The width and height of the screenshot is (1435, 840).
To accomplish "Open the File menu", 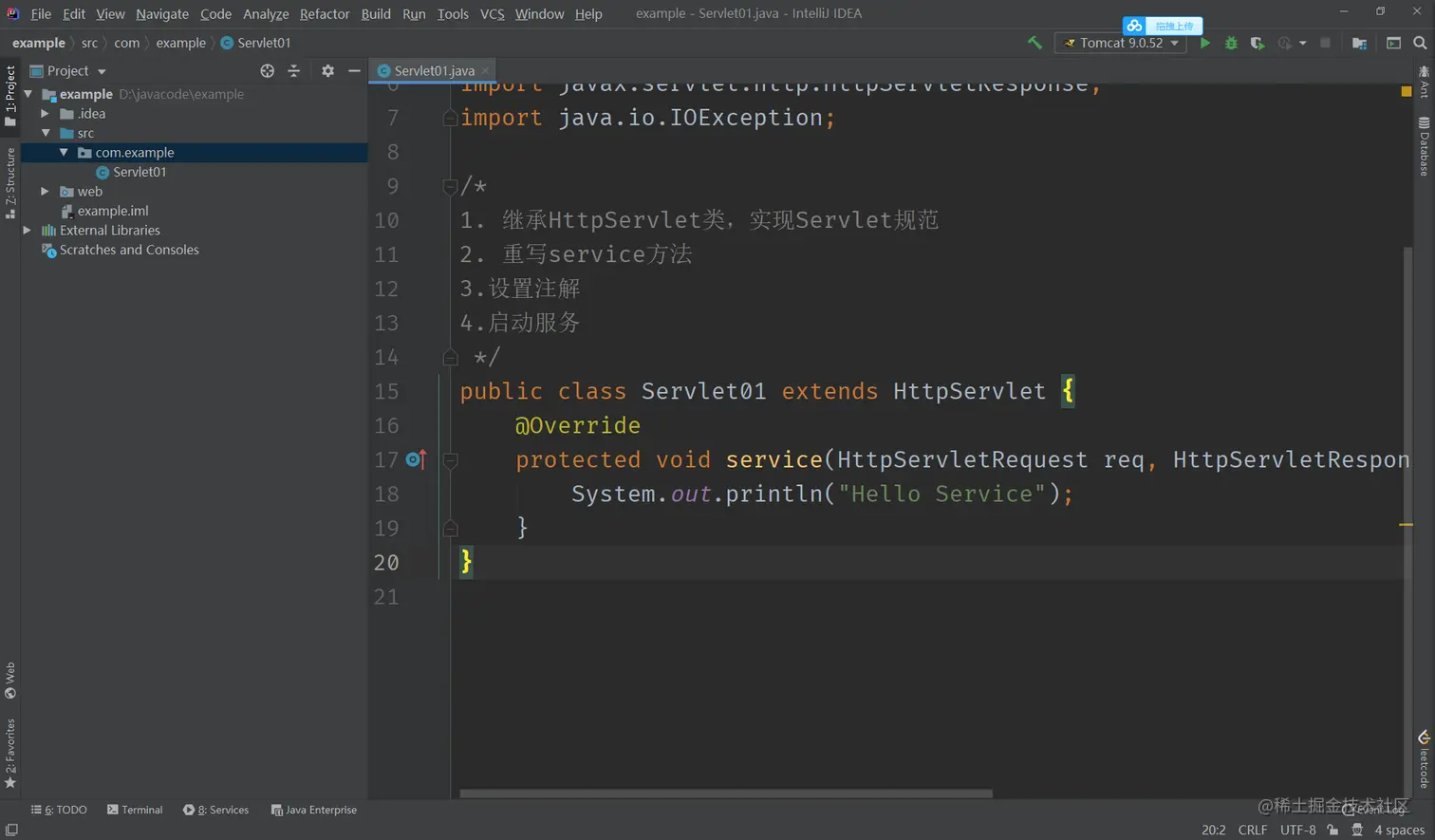I will point(41,14).
